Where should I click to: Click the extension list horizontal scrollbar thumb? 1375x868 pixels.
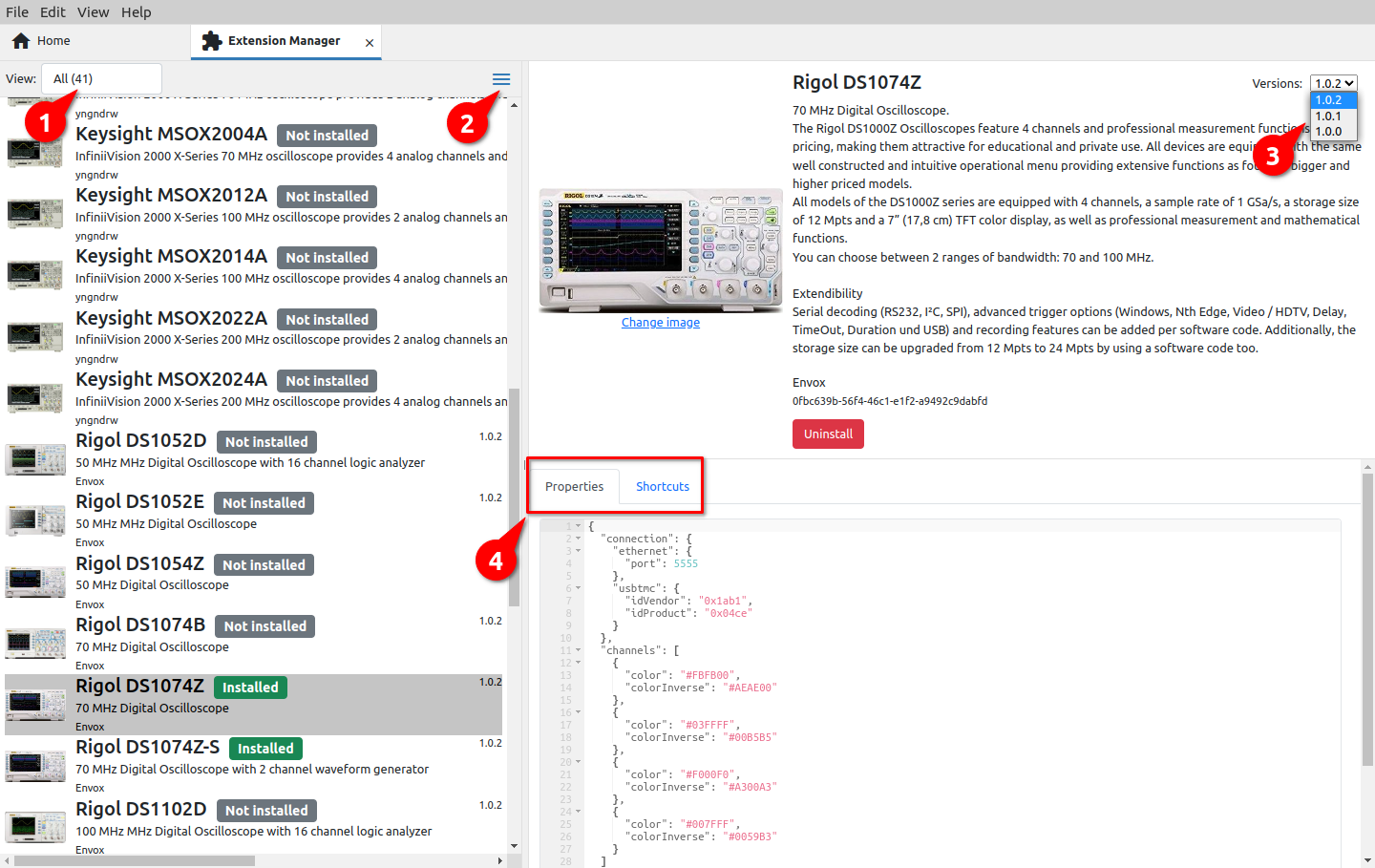pyautogui.click(x=135, y=860)
